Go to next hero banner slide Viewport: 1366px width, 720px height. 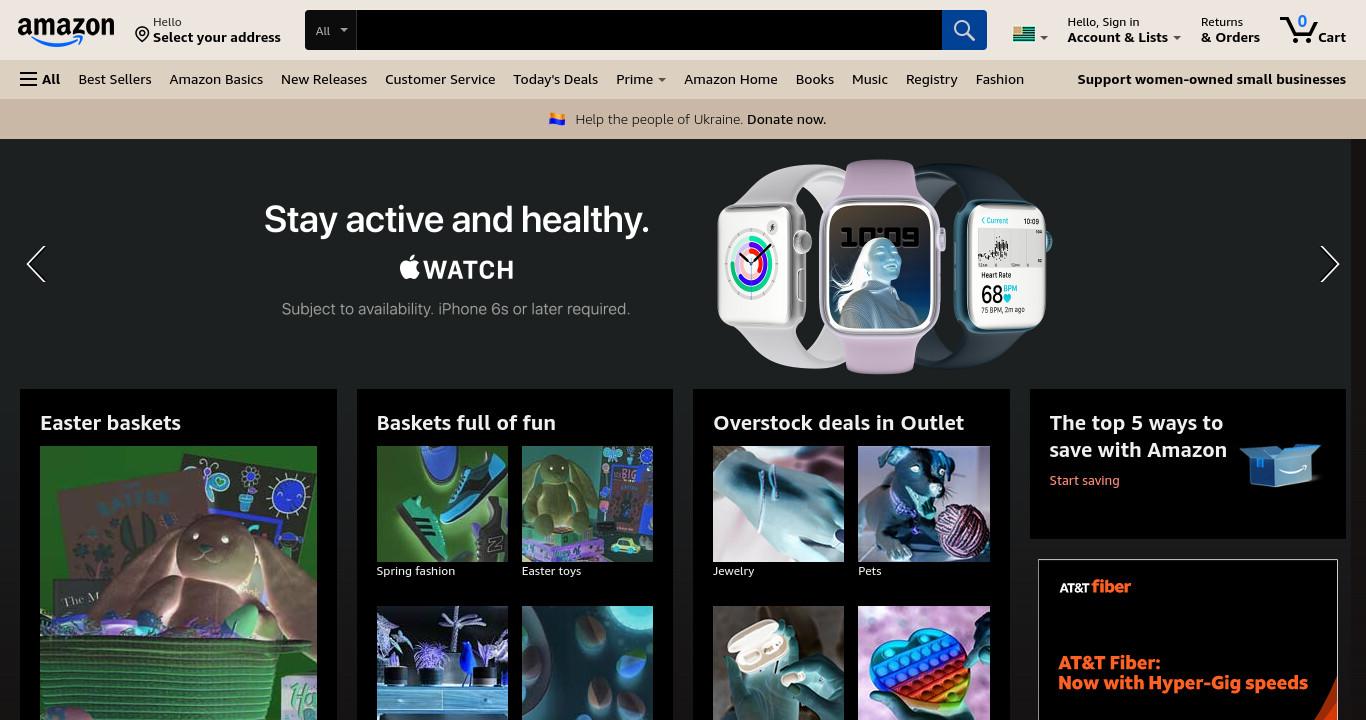(x=1329, y=264)
